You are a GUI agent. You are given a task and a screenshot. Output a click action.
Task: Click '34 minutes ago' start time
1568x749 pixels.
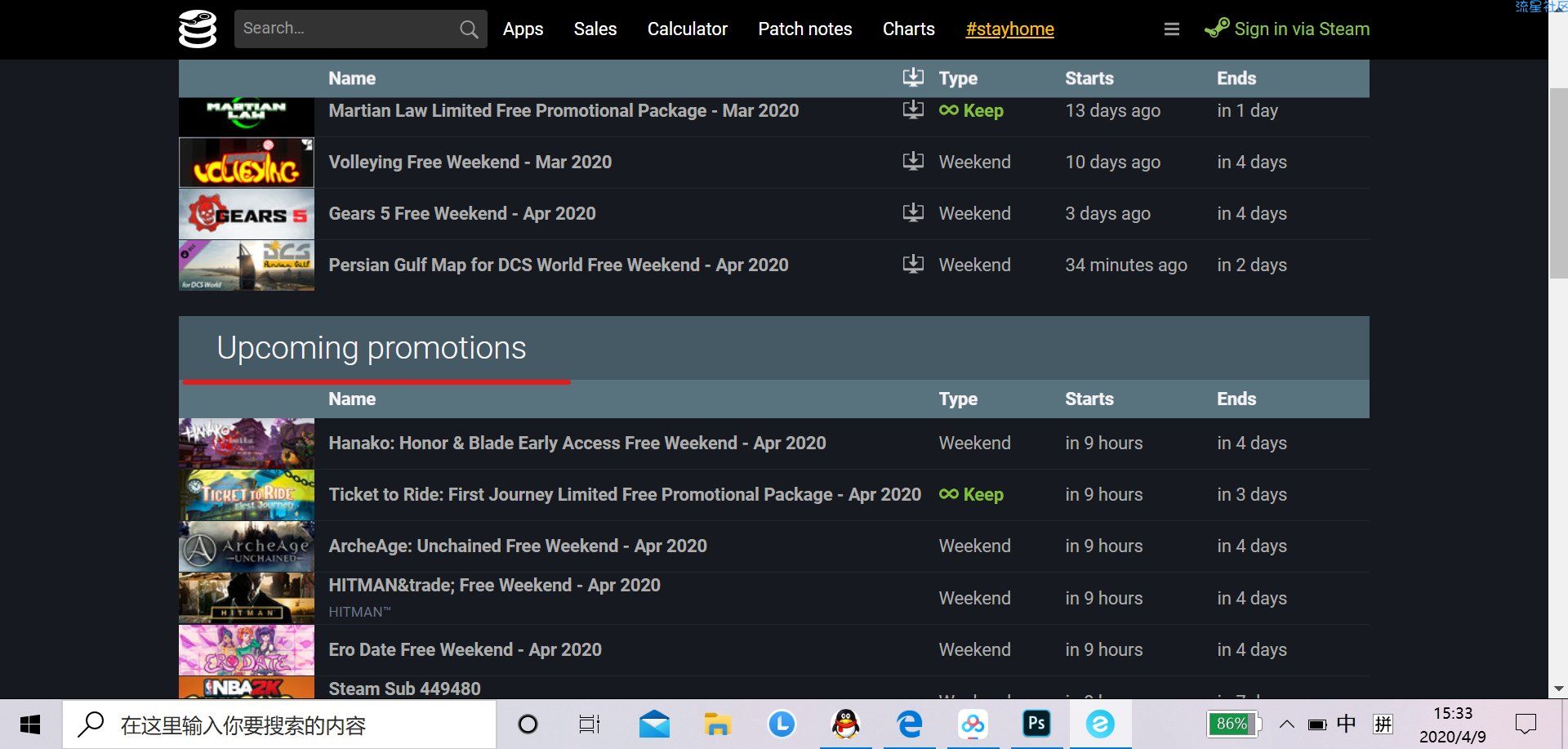tap(1126, 265)
